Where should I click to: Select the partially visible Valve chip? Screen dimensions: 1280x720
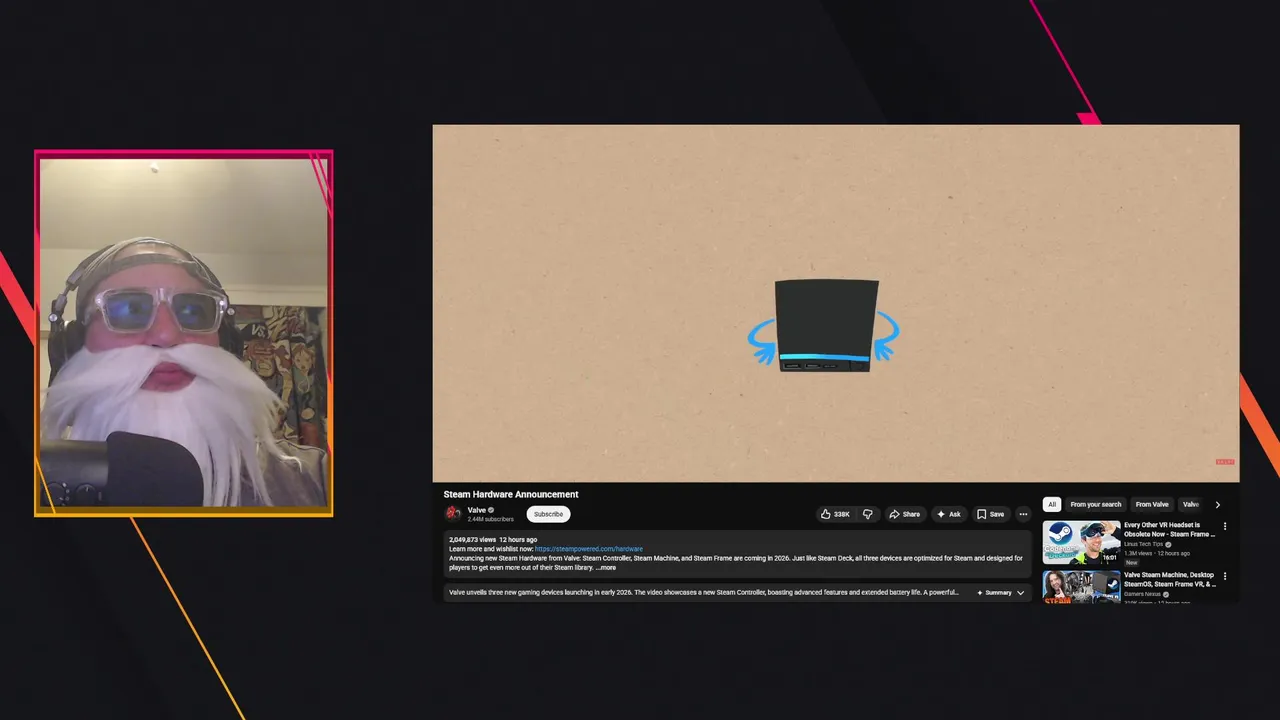pos(1190,505)
